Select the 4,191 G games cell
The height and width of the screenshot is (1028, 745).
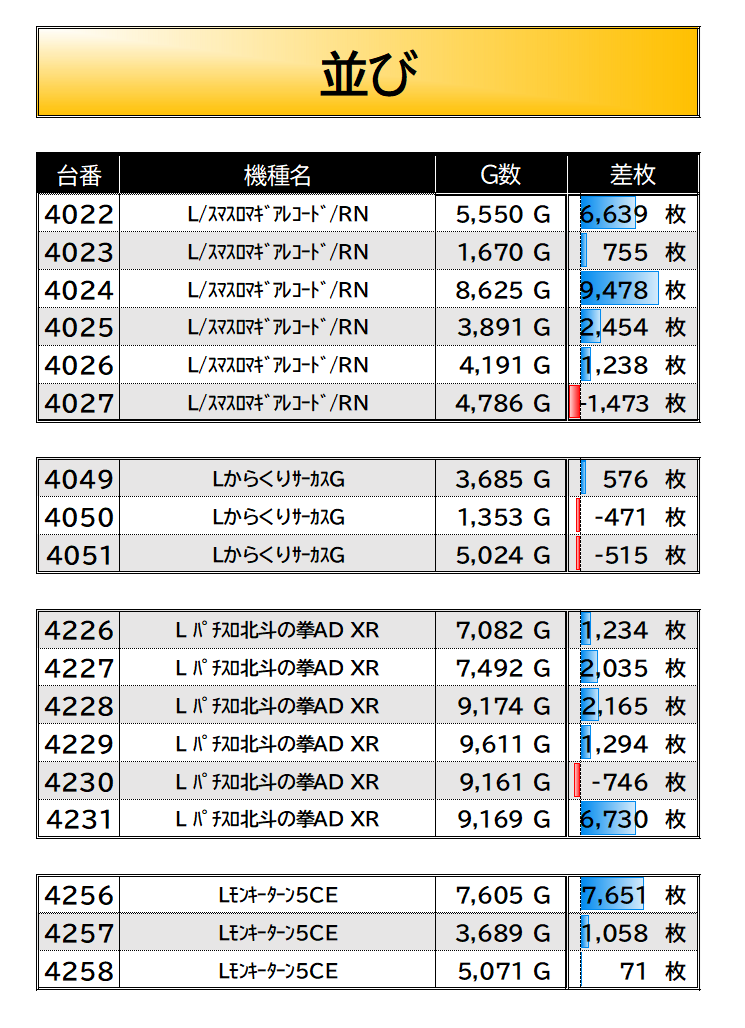point(501,365)
